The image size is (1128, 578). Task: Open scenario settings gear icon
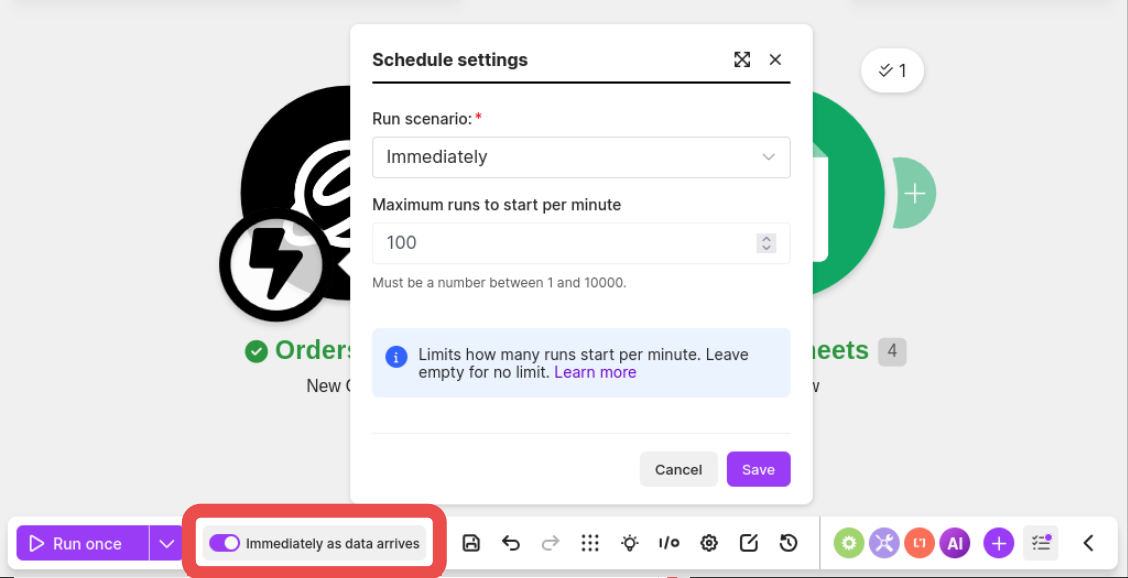click(x=709, y=543)
